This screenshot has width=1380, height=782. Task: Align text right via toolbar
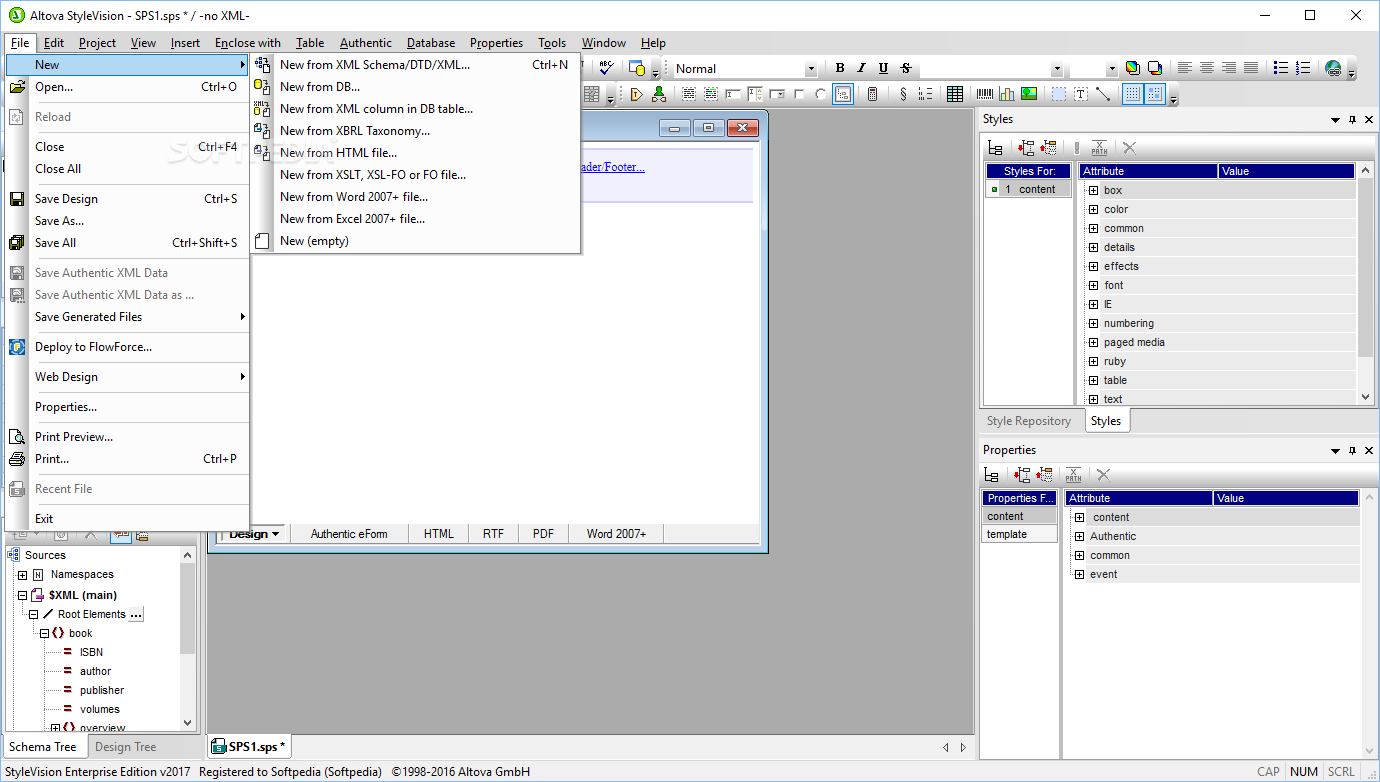(1228, 68)
